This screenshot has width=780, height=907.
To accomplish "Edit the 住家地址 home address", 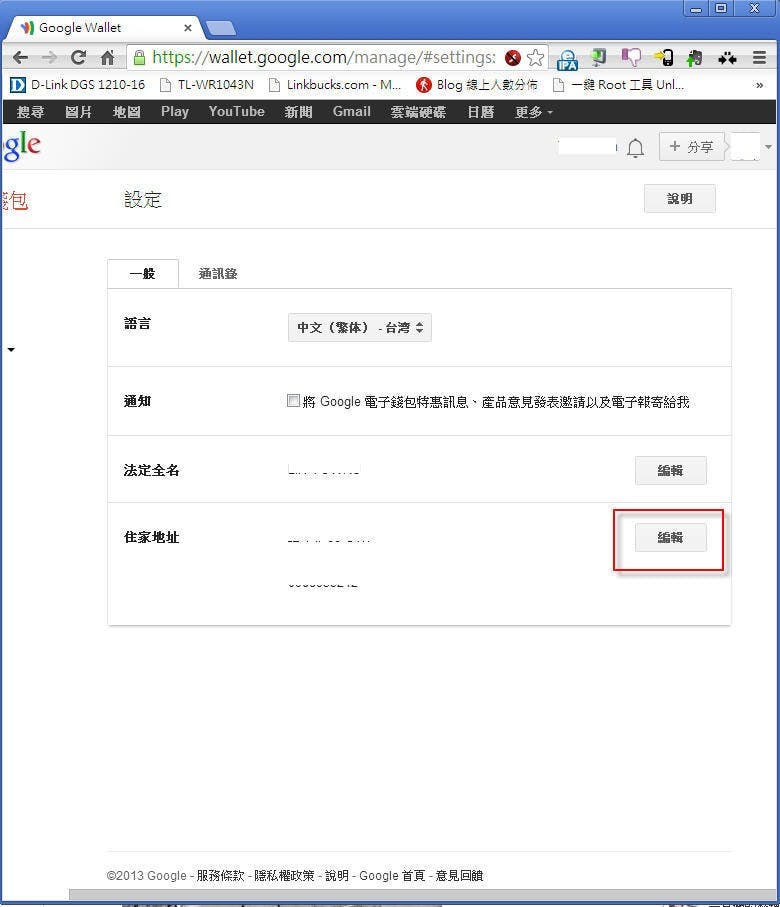I will pyautogui.click(x=670, y=538).
